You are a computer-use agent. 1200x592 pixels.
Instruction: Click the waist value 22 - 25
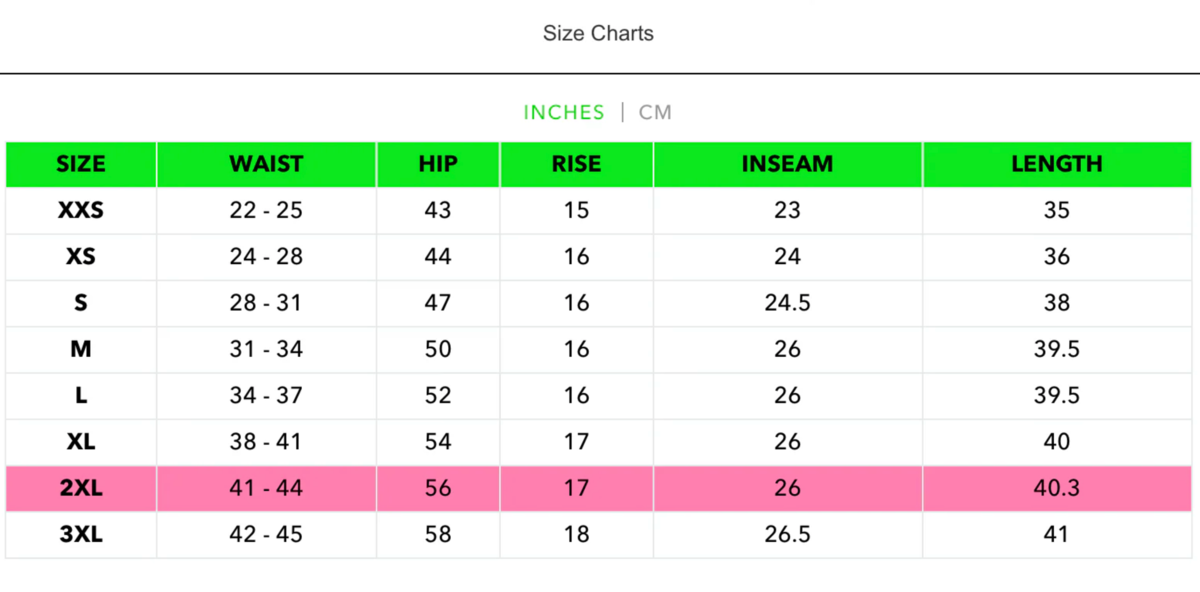click(266, 210)
